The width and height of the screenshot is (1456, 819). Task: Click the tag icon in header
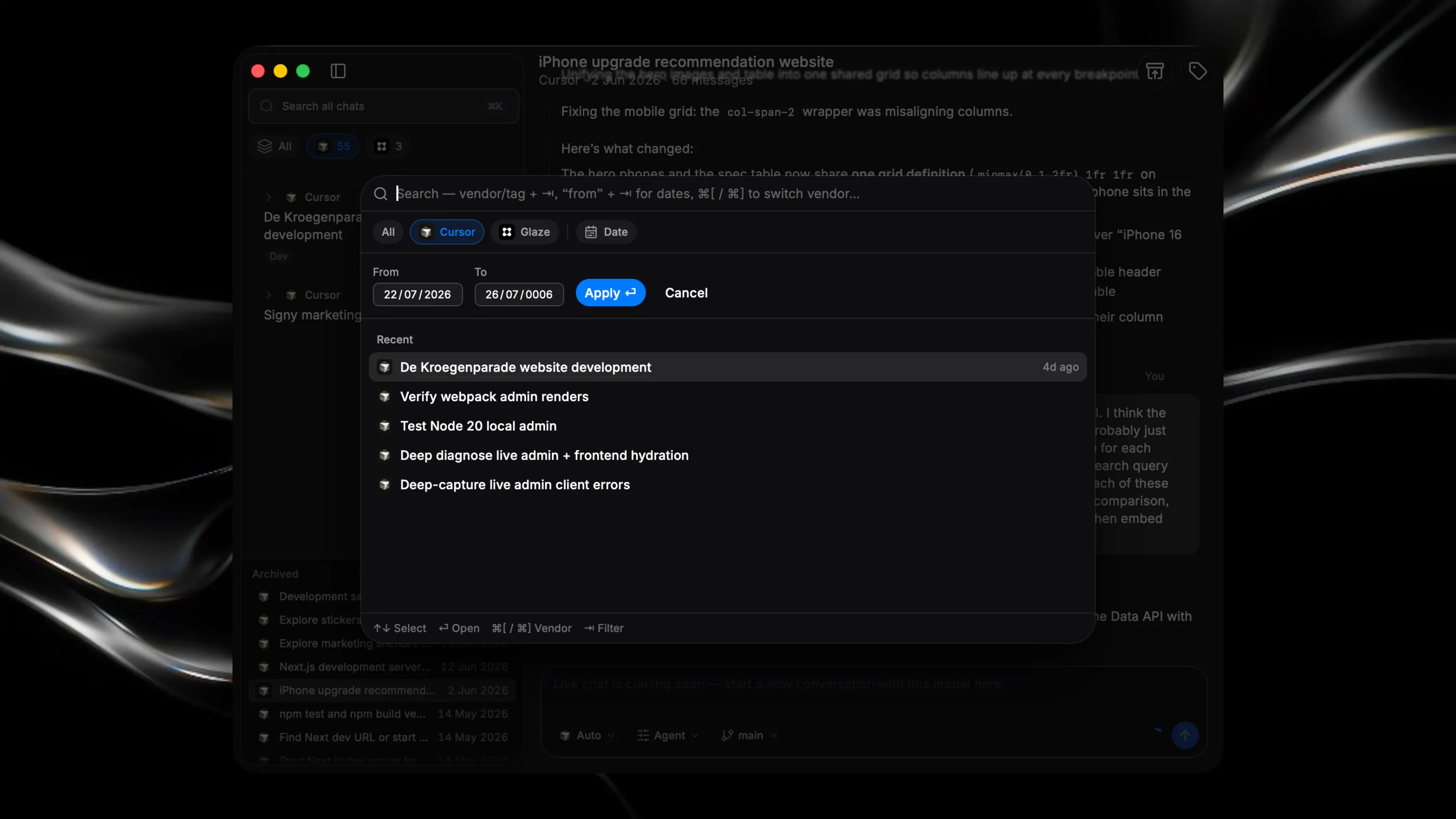pos(1197,71)
